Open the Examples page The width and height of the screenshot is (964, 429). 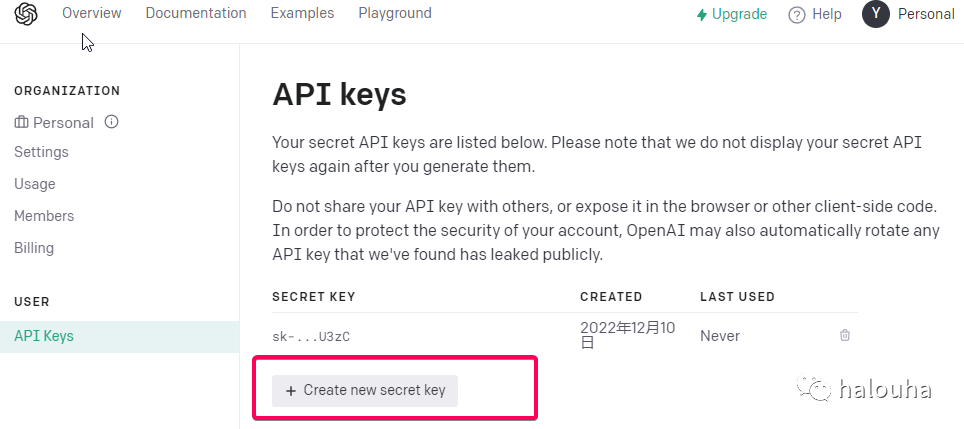point(302,13)
